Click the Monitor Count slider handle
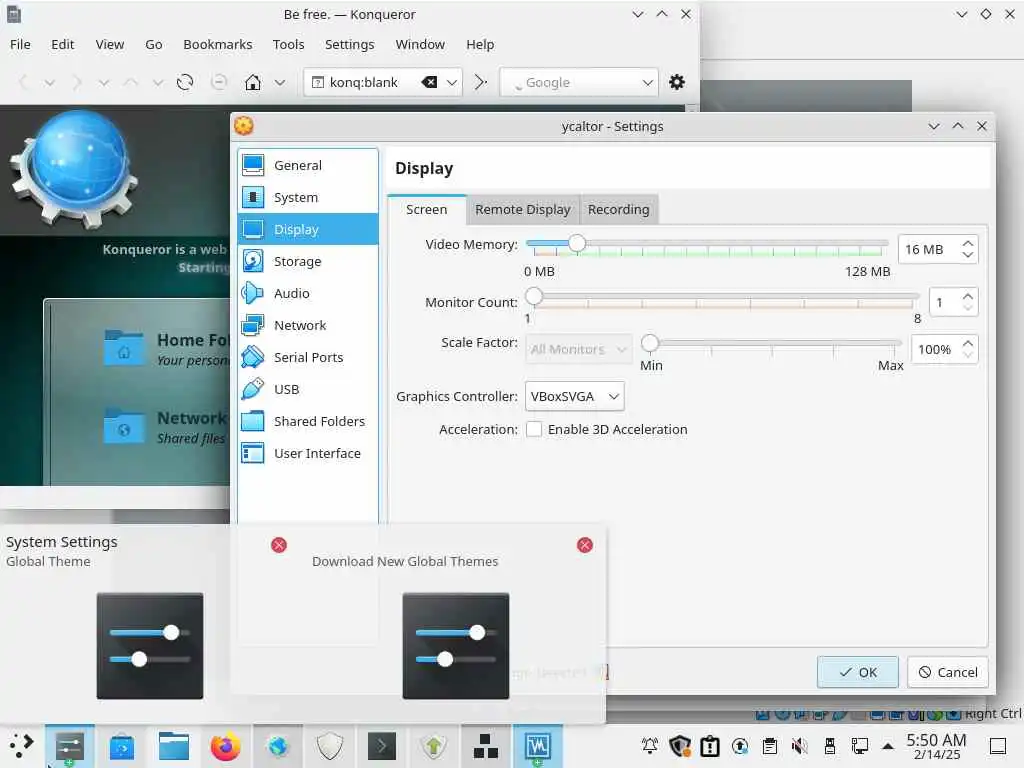 tap(534, 296)
